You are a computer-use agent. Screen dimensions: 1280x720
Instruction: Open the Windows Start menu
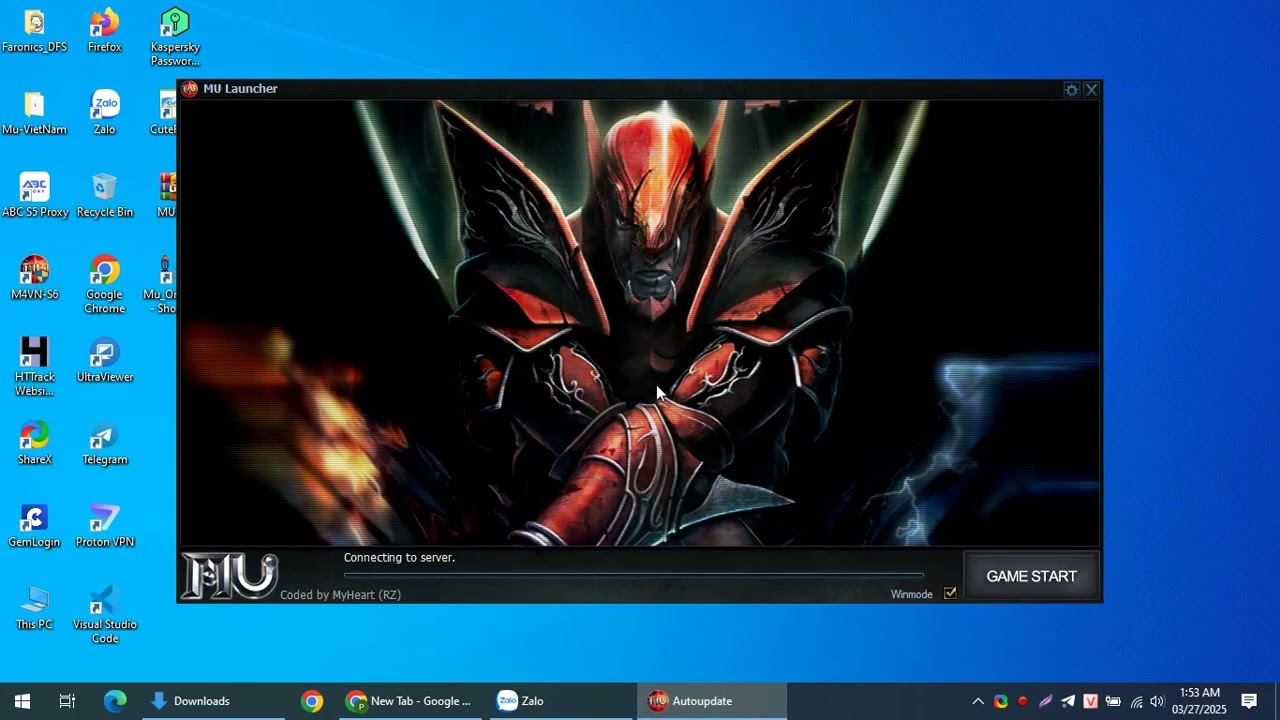click(x=22, y=701)
